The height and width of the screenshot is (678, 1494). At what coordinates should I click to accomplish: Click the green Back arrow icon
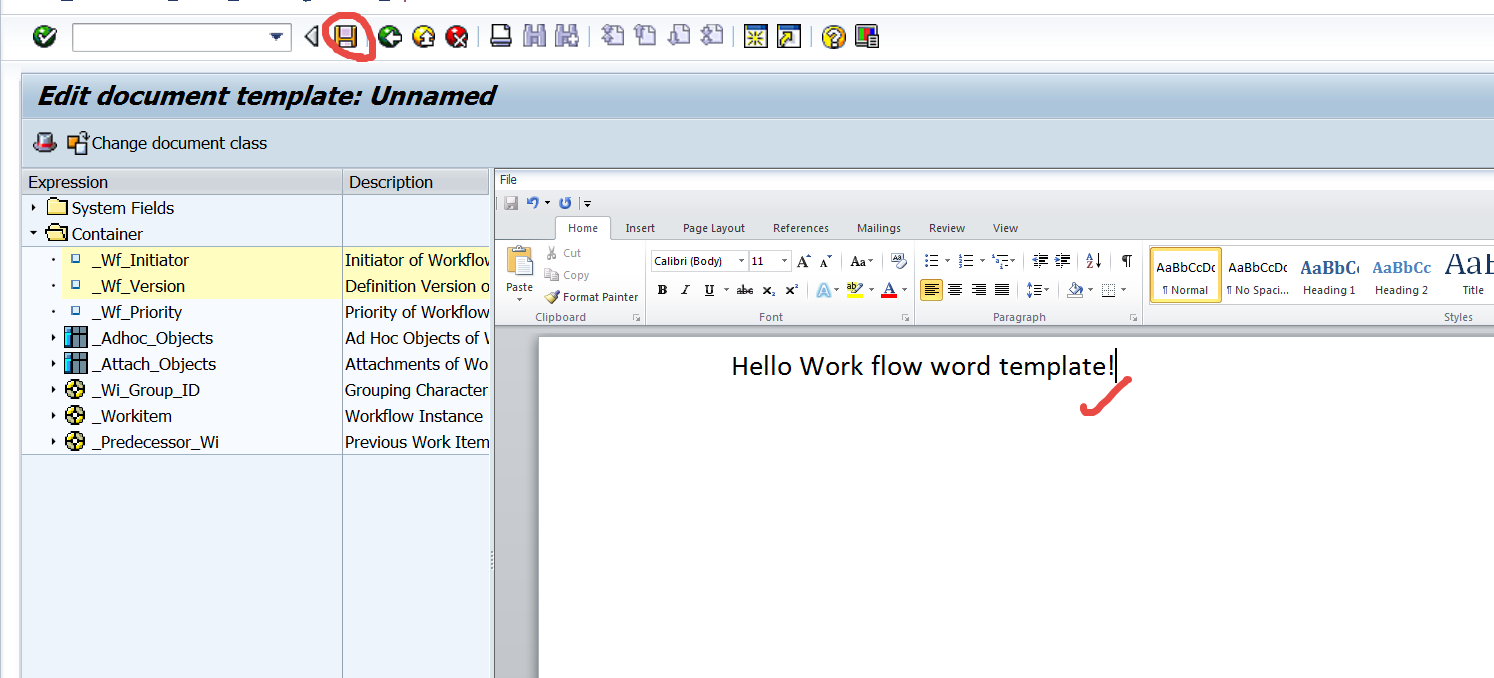coord(389,36)
